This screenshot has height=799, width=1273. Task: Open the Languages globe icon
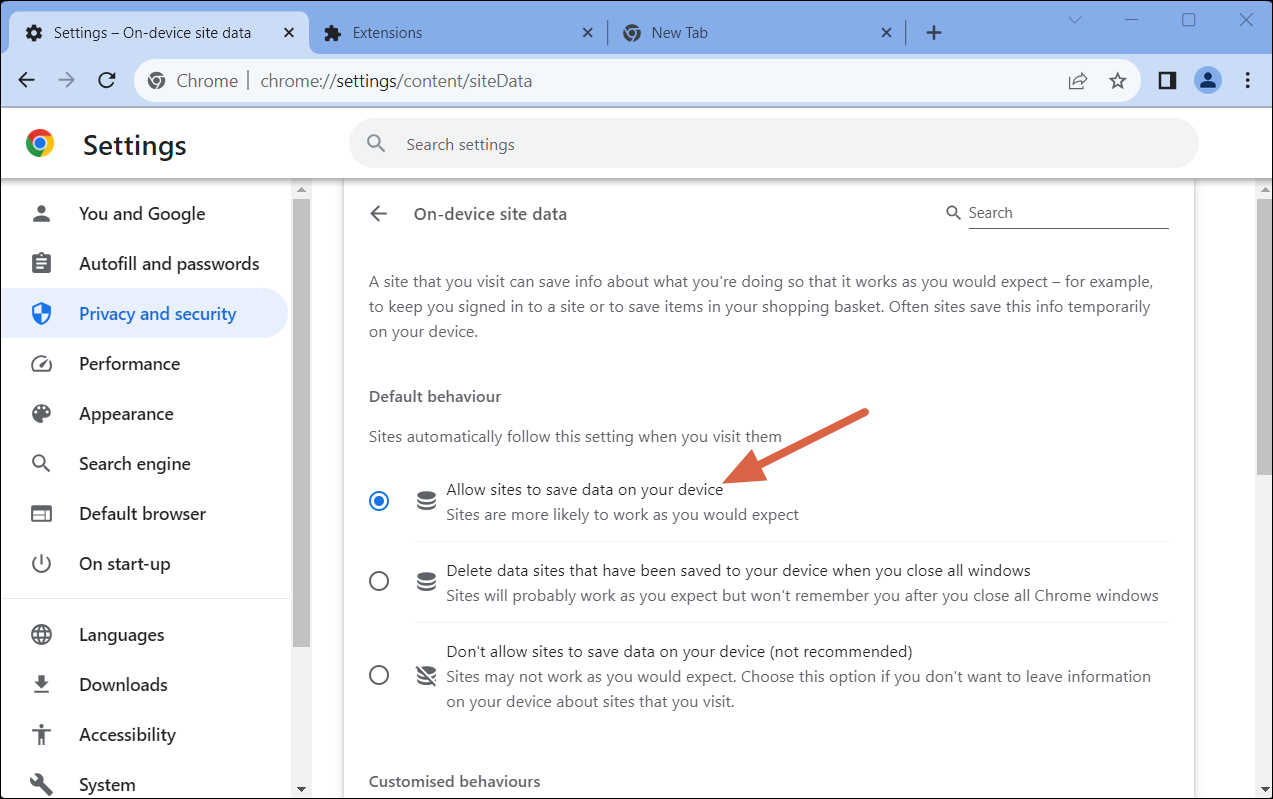click(40, 634)
